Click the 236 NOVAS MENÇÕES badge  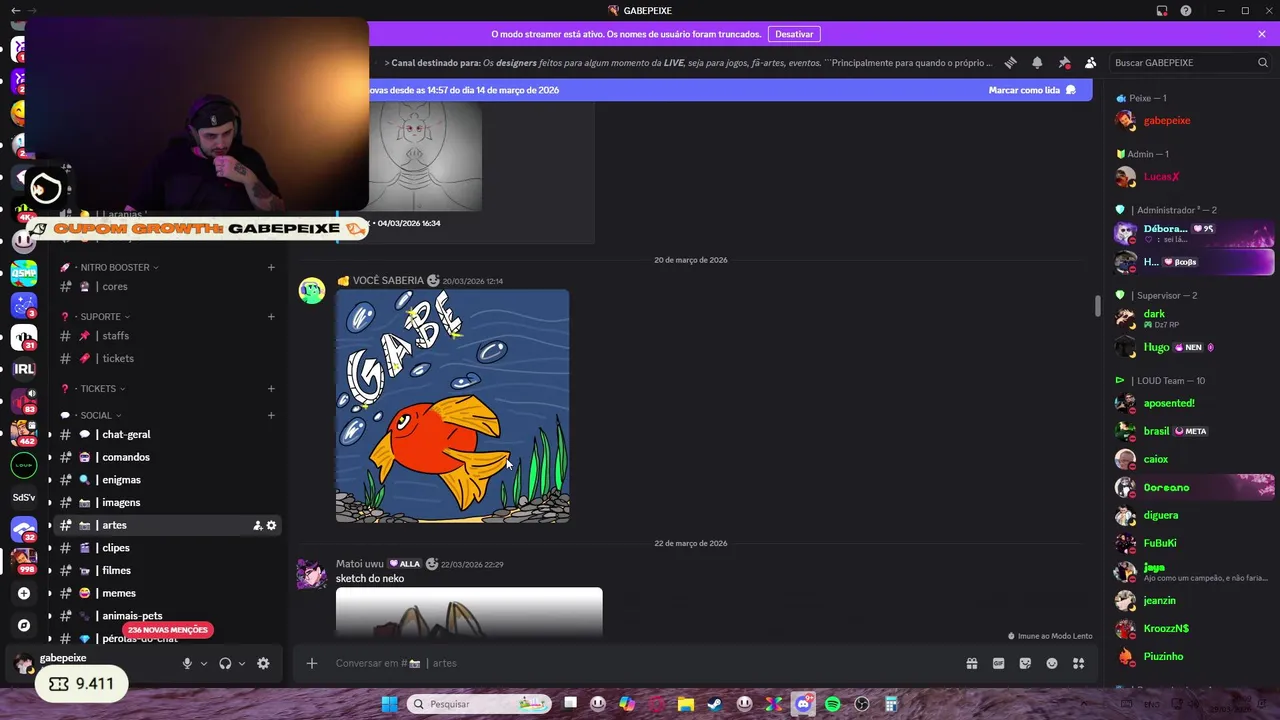168,630
